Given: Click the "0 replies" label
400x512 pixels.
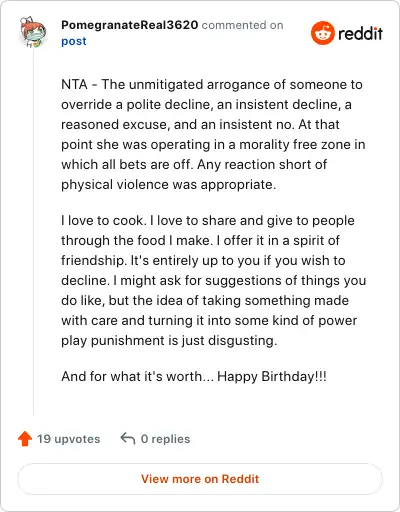Looking at the screenshot, I should [165, 439].
